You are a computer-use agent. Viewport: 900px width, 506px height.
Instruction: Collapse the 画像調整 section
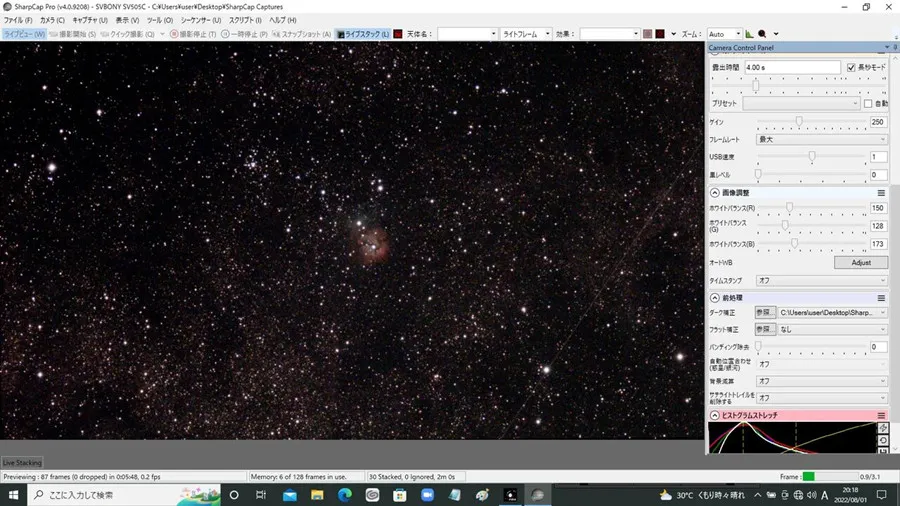click(715, 193)
